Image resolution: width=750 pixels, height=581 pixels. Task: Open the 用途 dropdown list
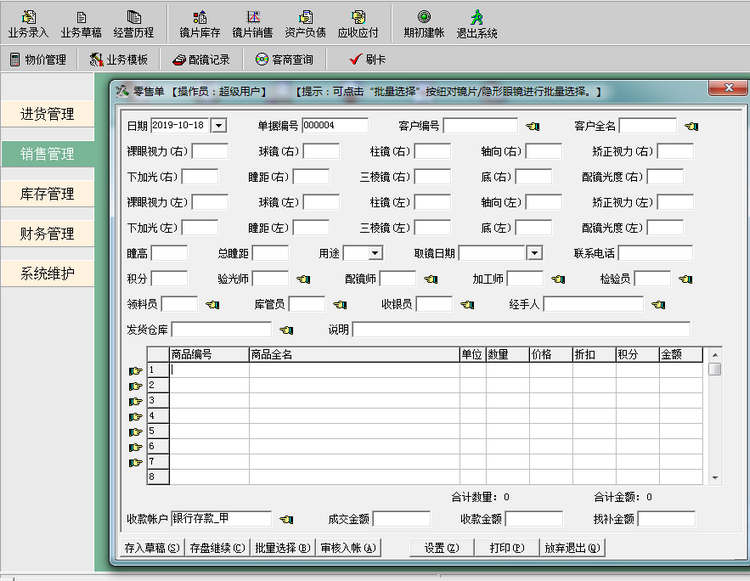point(376,254)
